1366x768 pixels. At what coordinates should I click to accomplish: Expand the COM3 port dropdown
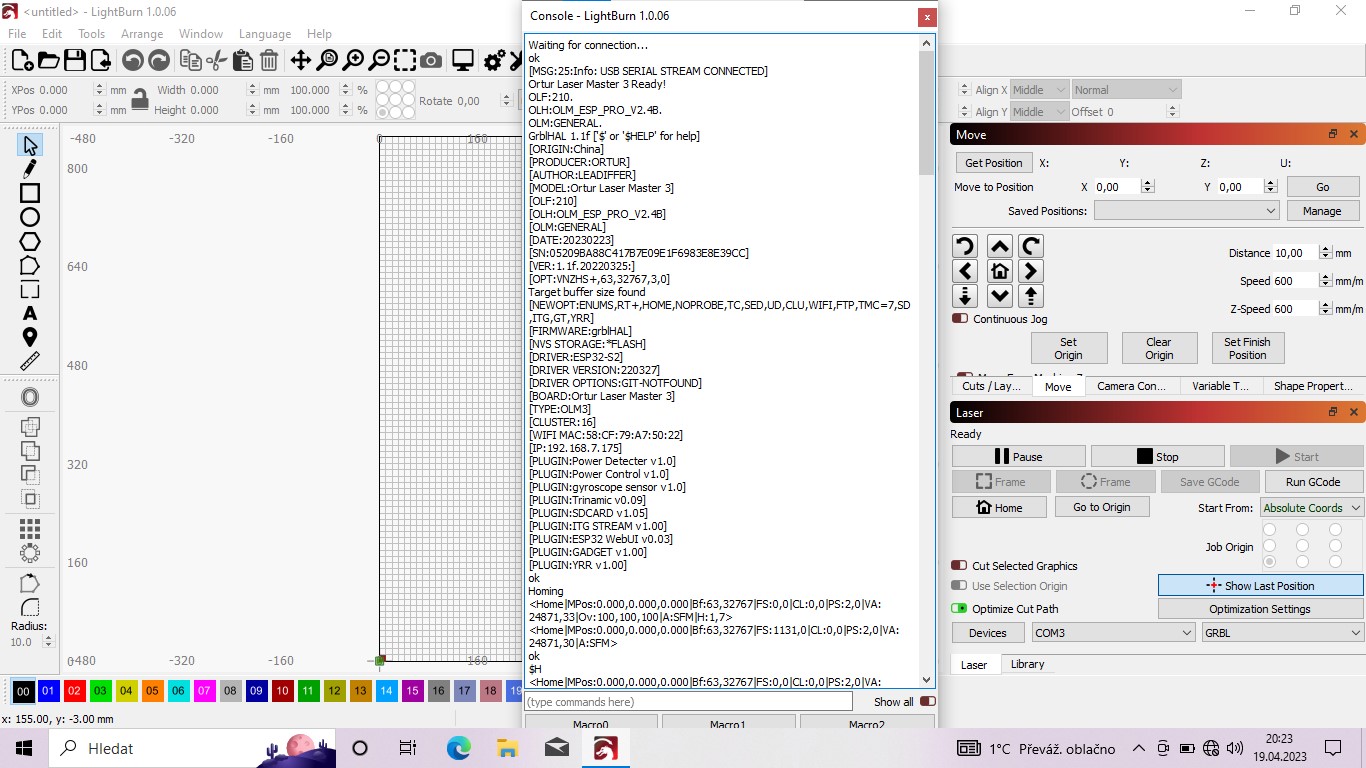pos(1113,633)
